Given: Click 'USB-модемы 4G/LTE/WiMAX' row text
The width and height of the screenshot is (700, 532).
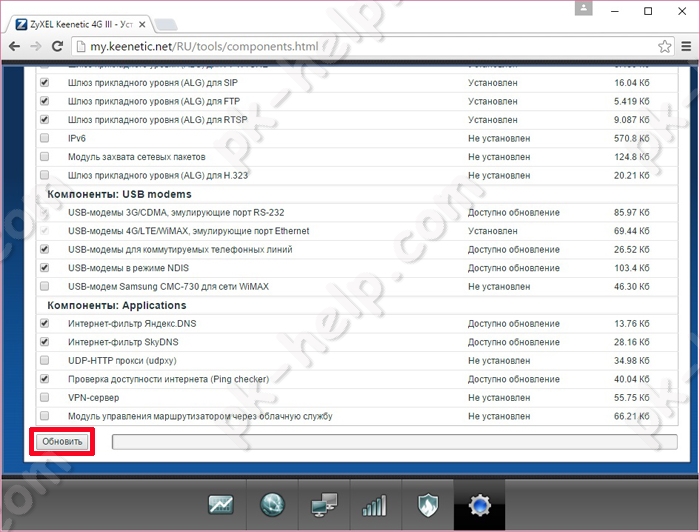Looking at the screenshot, I should 188,231.
